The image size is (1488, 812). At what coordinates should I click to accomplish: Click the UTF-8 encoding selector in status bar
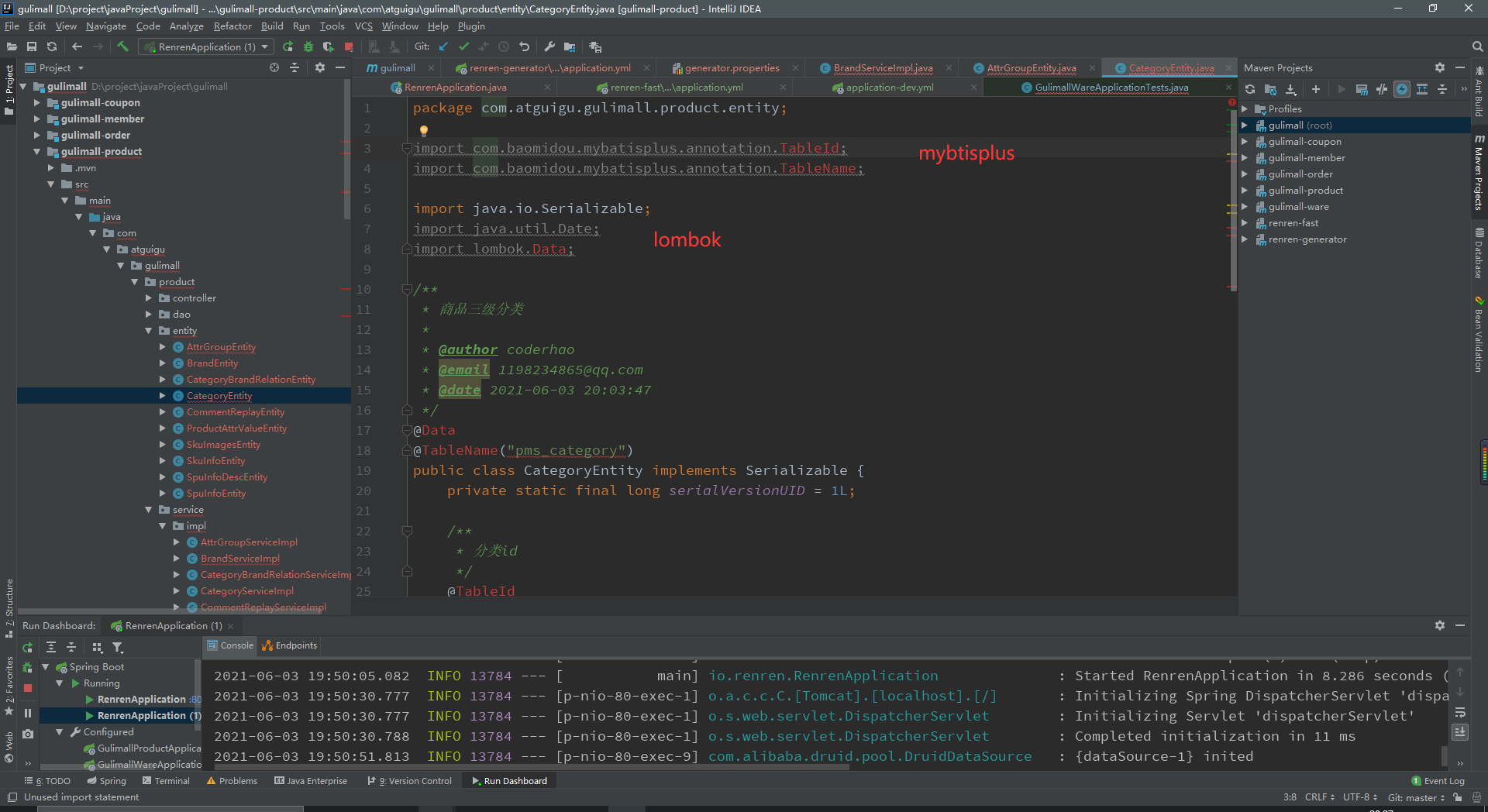1360,797
